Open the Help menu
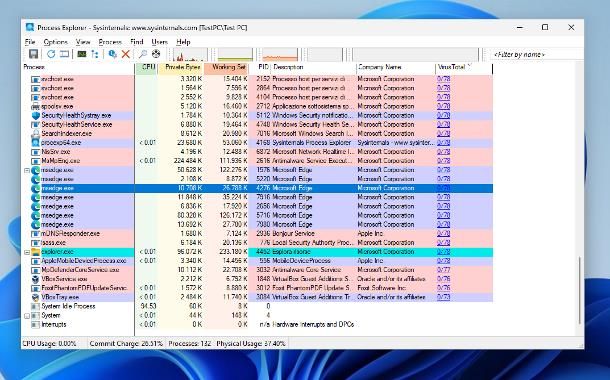610x380 pixels. tap(183, 42)
